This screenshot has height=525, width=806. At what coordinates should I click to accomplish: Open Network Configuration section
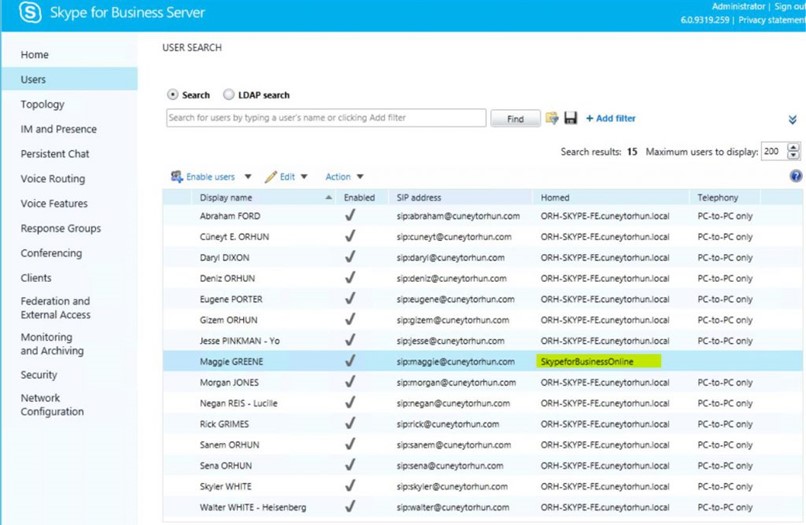point(52,405)
